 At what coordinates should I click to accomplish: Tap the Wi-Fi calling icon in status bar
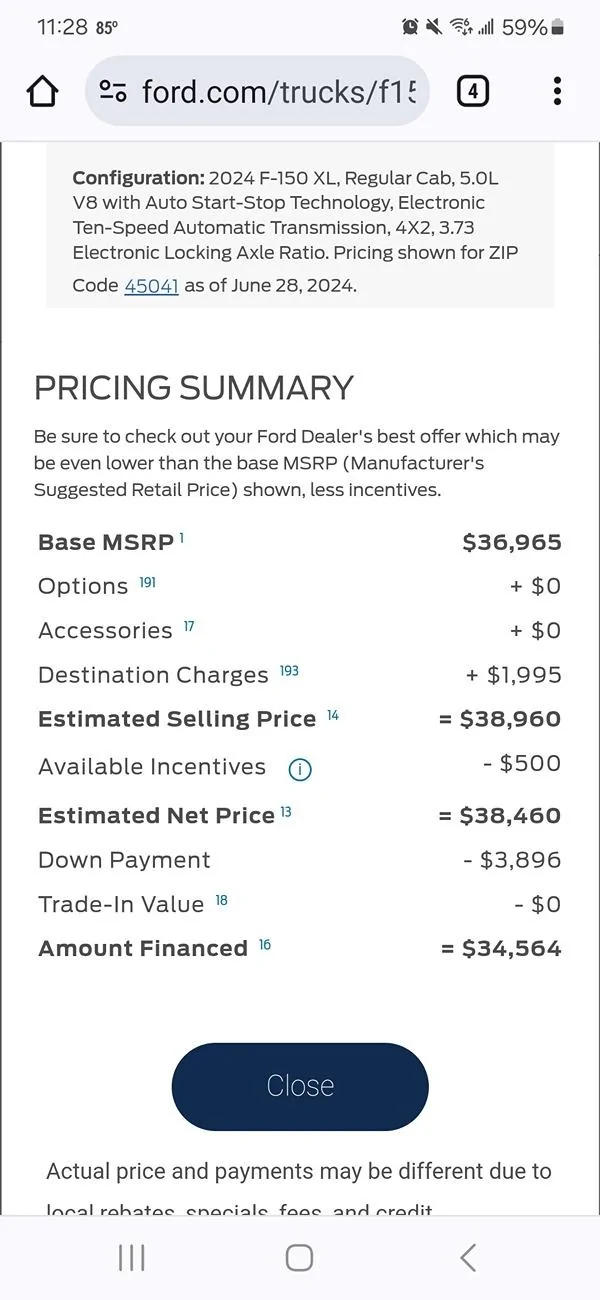461,27
